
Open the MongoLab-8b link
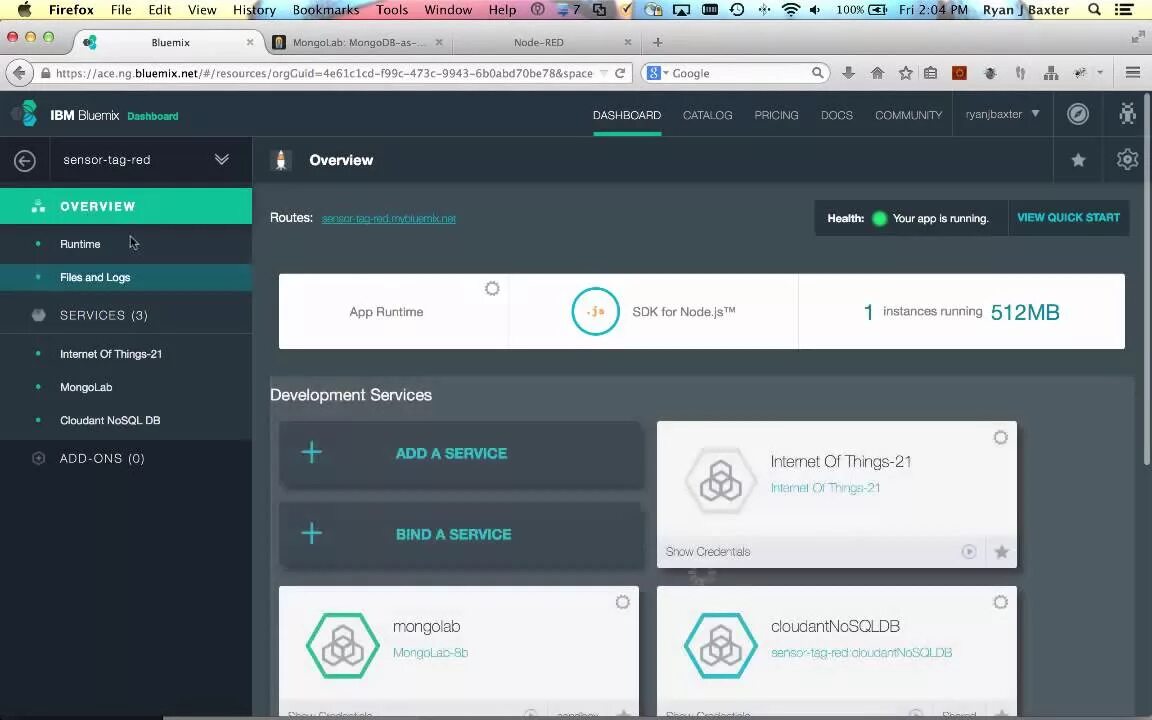(431, 652)
